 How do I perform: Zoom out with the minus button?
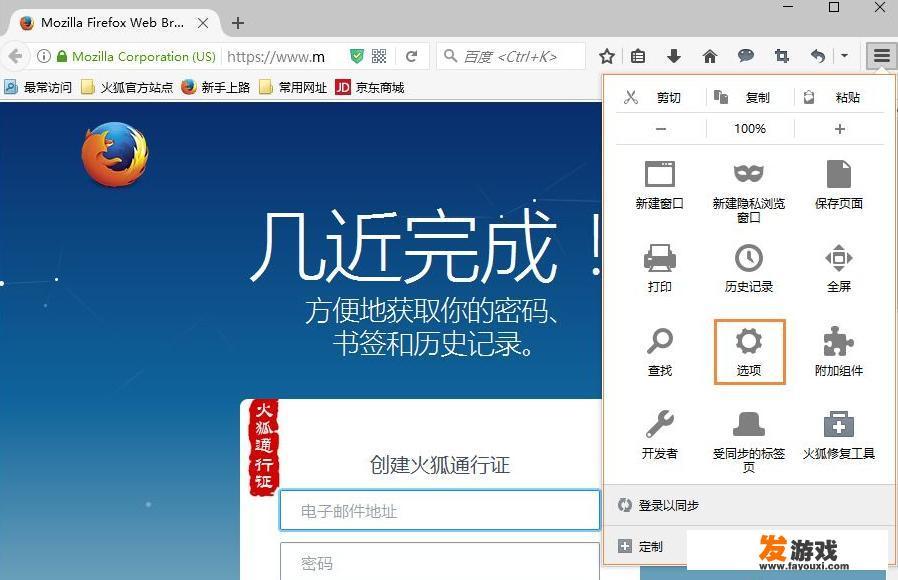coord(660,129)
